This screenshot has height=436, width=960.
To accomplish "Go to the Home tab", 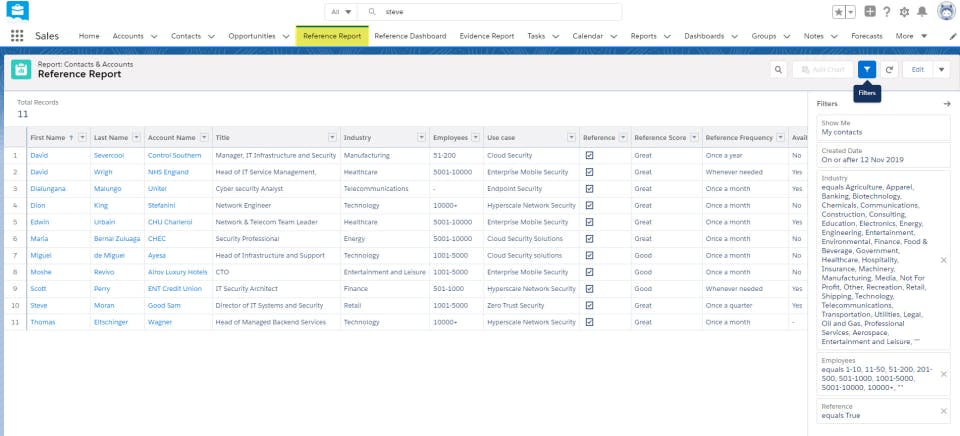I will point(89,36).
